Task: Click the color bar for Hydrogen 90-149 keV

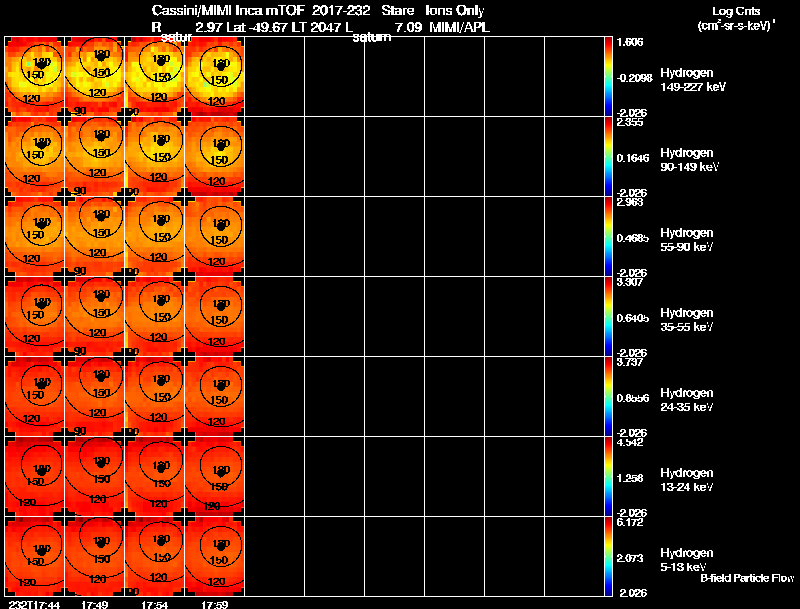Action: (608, 157)
